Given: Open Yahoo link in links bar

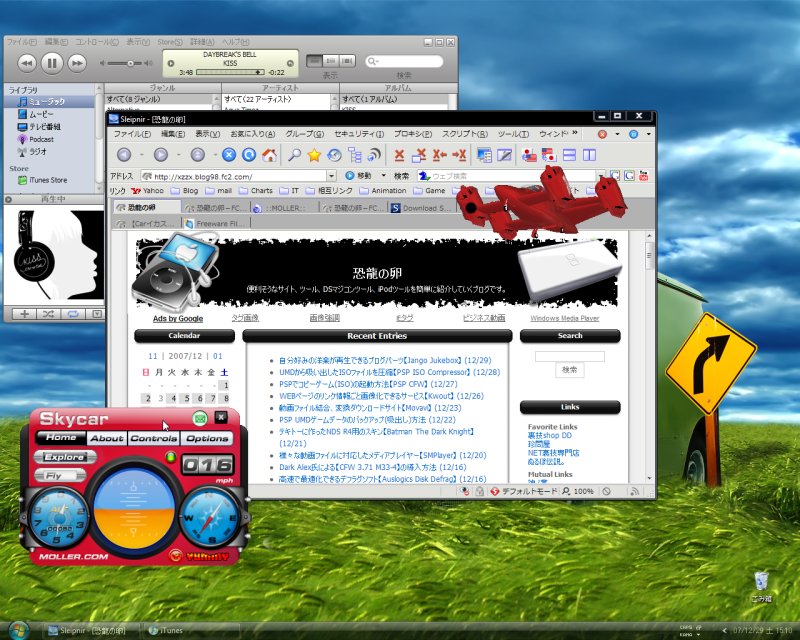Looking at the screenshot, I should (x=147, y=191).
